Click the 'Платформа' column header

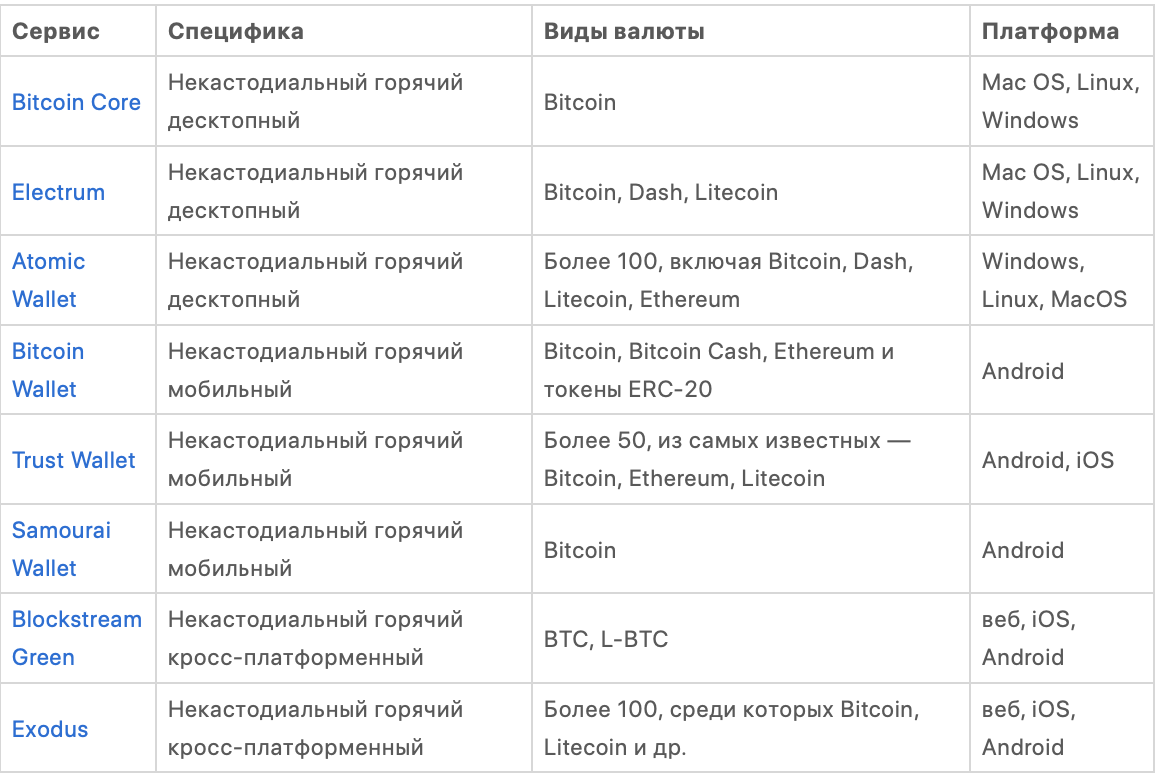pyautogui.click(x=1050, y=31)
